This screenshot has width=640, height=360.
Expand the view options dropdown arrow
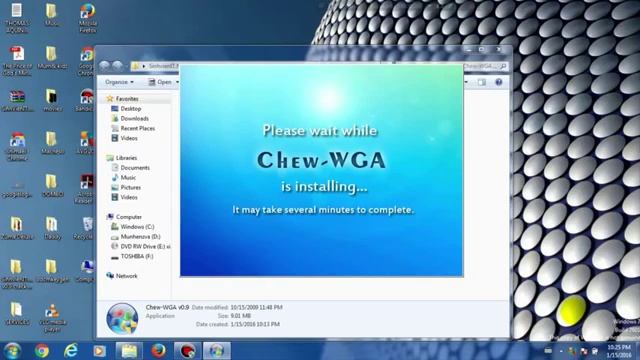[x=466, y=82]
